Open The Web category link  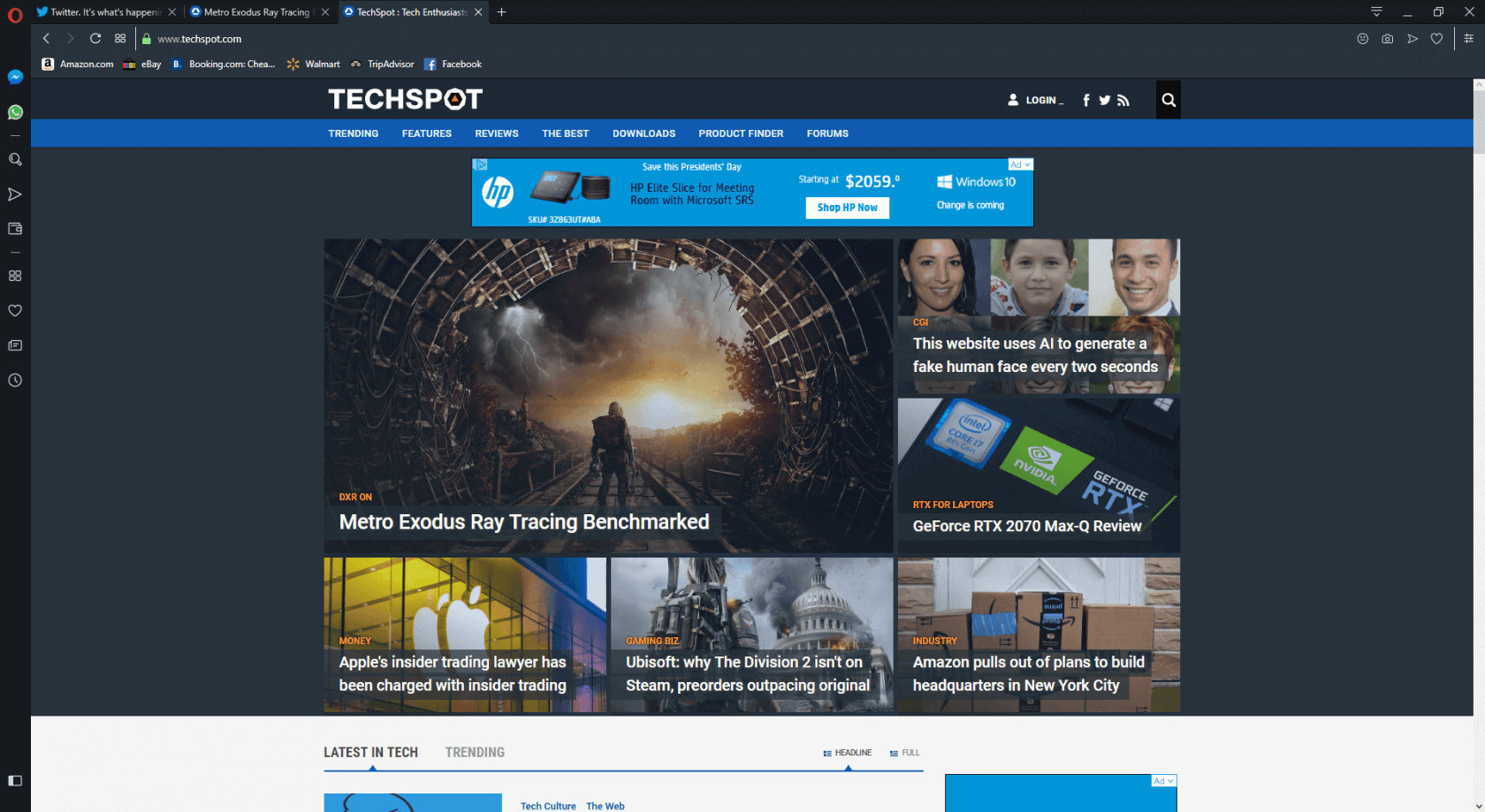pos(605,806)
